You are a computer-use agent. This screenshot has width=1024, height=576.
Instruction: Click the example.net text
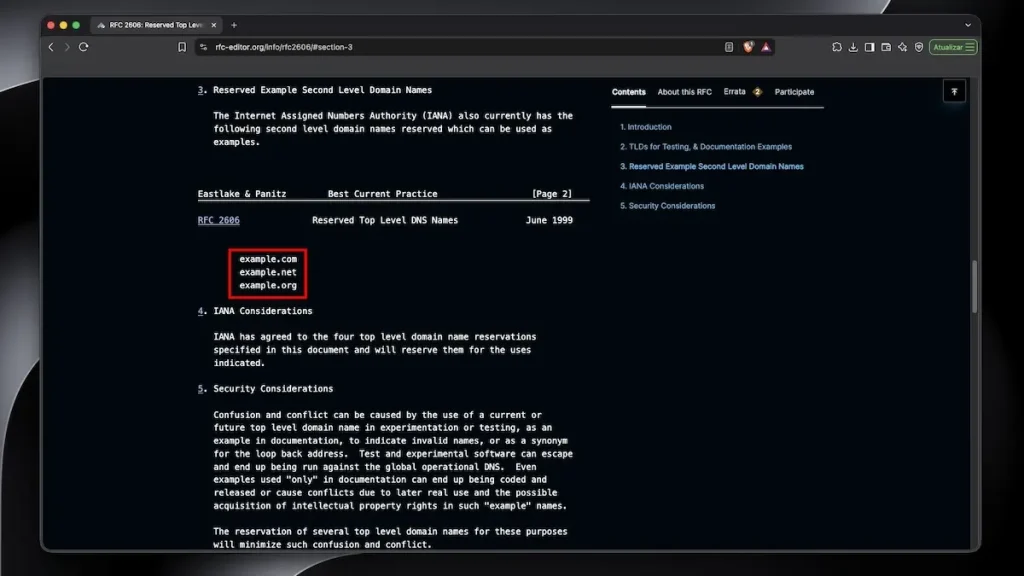(268, 272)
